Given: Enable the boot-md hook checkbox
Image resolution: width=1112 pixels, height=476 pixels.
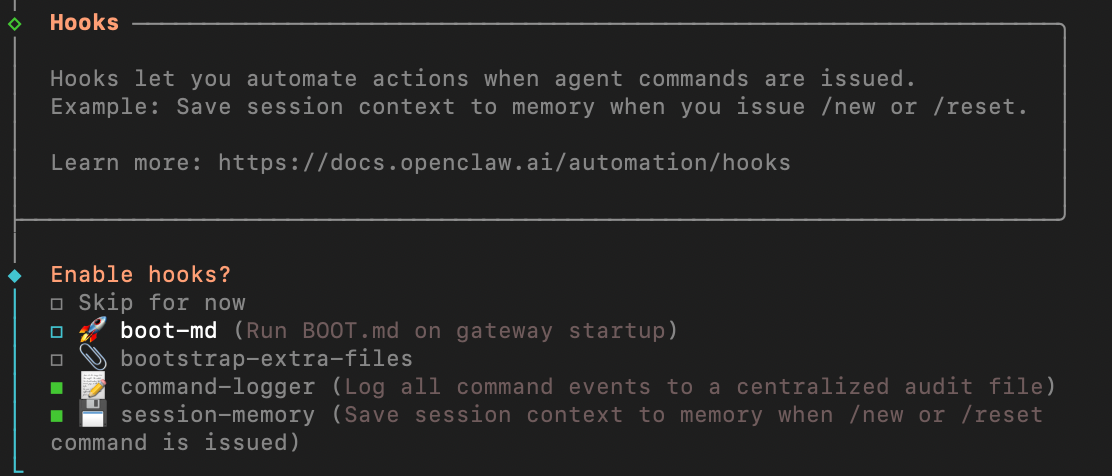Looking at the screenshot, I should pyautogui.click(x=57, y=331).
